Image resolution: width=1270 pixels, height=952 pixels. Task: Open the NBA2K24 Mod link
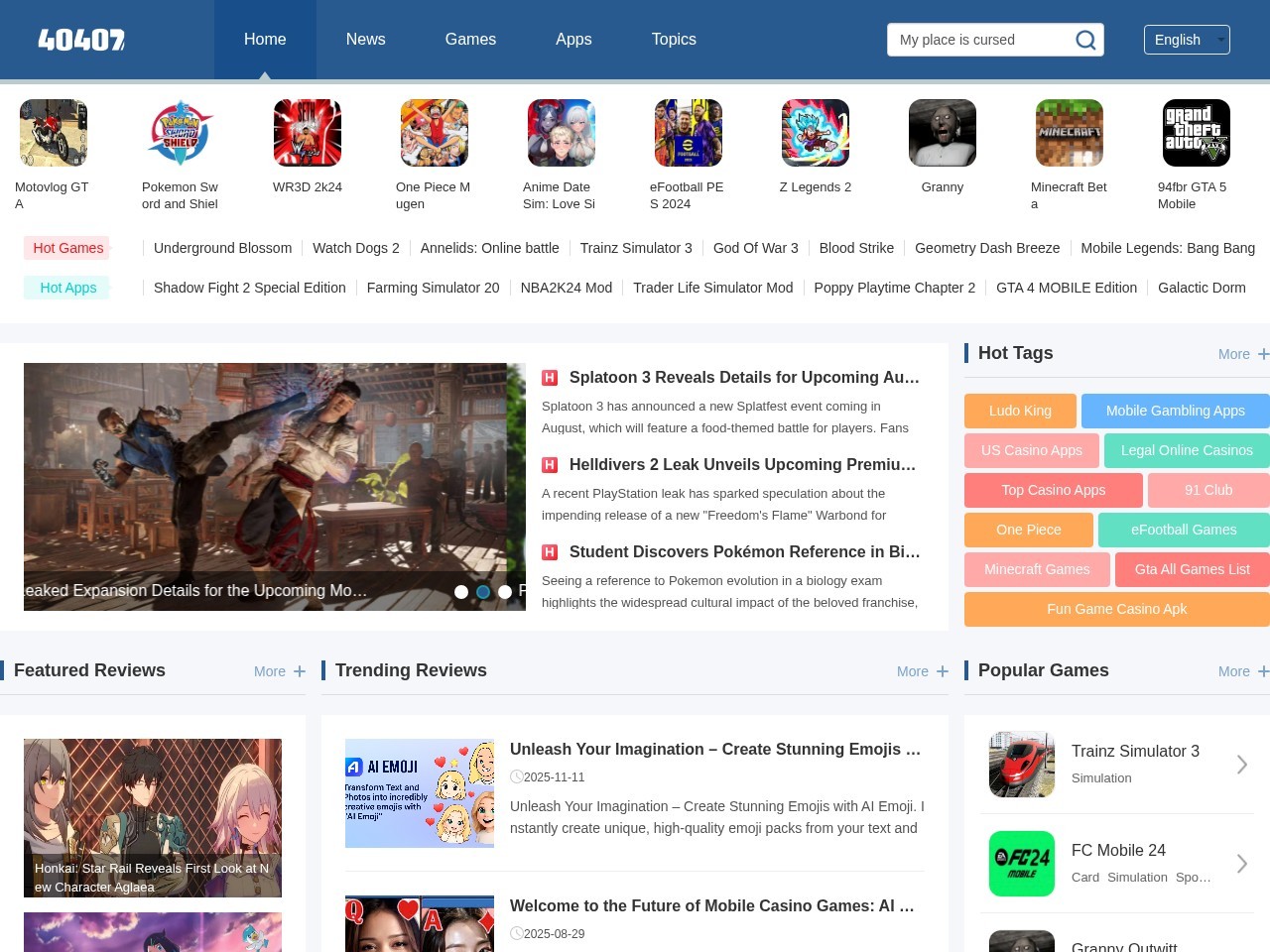tap(567, 288)
